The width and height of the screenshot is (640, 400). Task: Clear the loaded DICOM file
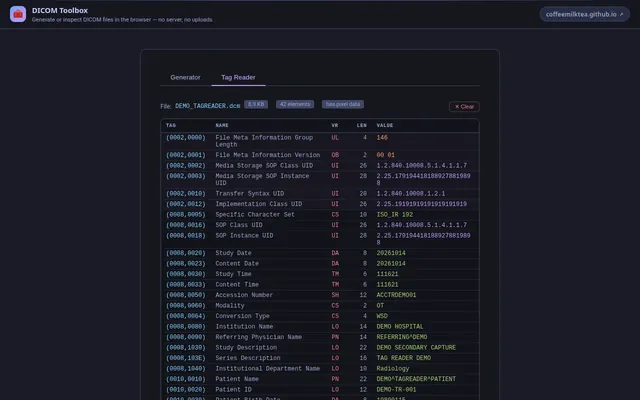464,107
